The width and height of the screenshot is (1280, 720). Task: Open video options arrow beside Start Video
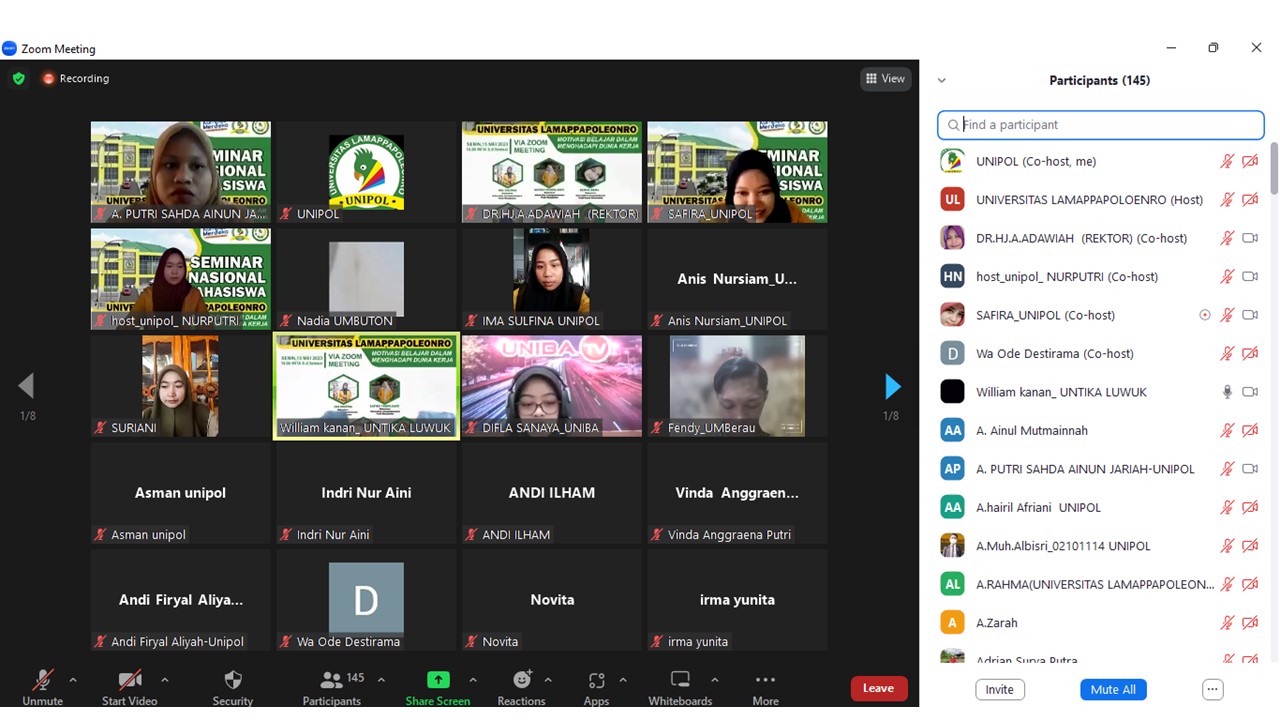(165, 680)
